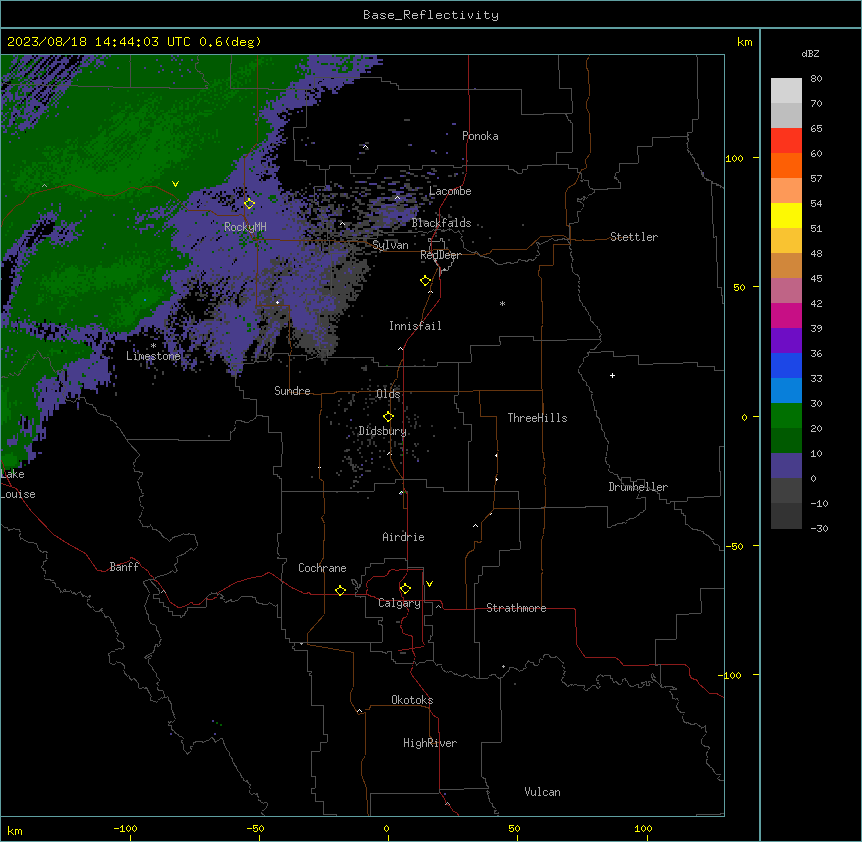Click the dBZ legend heading
This screenshot has height=842, width=862.
810,54
